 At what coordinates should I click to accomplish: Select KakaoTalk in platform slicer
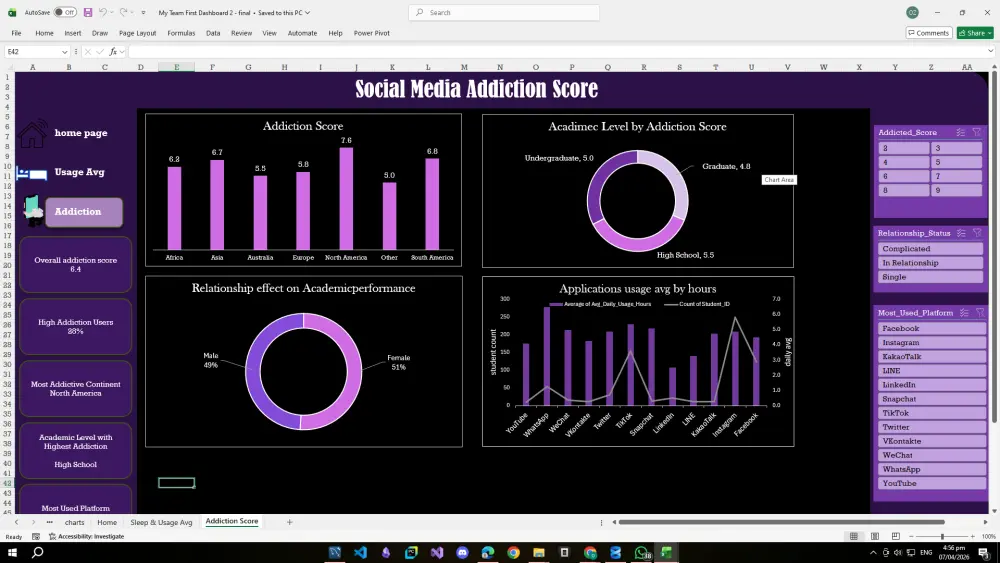pos(932,356)
